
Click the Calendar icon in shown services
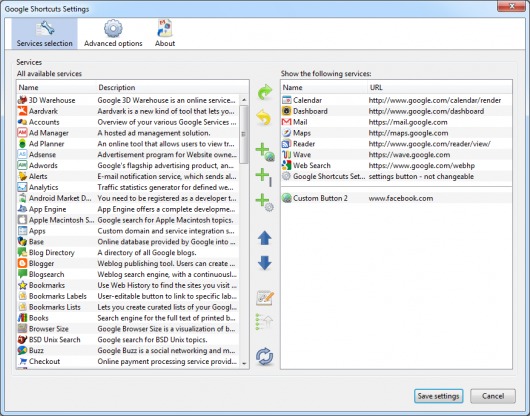(286, 100)
